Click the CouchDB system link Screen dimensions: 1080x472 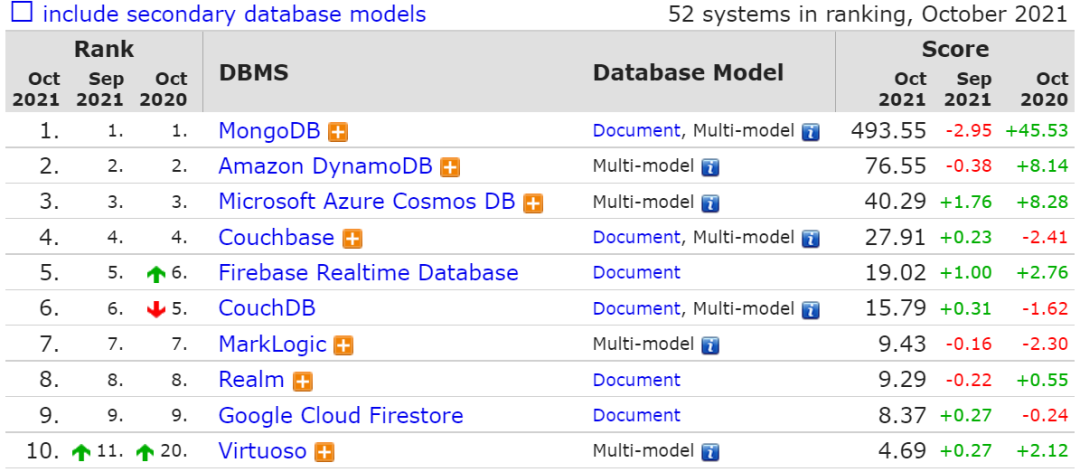point(261,308)
